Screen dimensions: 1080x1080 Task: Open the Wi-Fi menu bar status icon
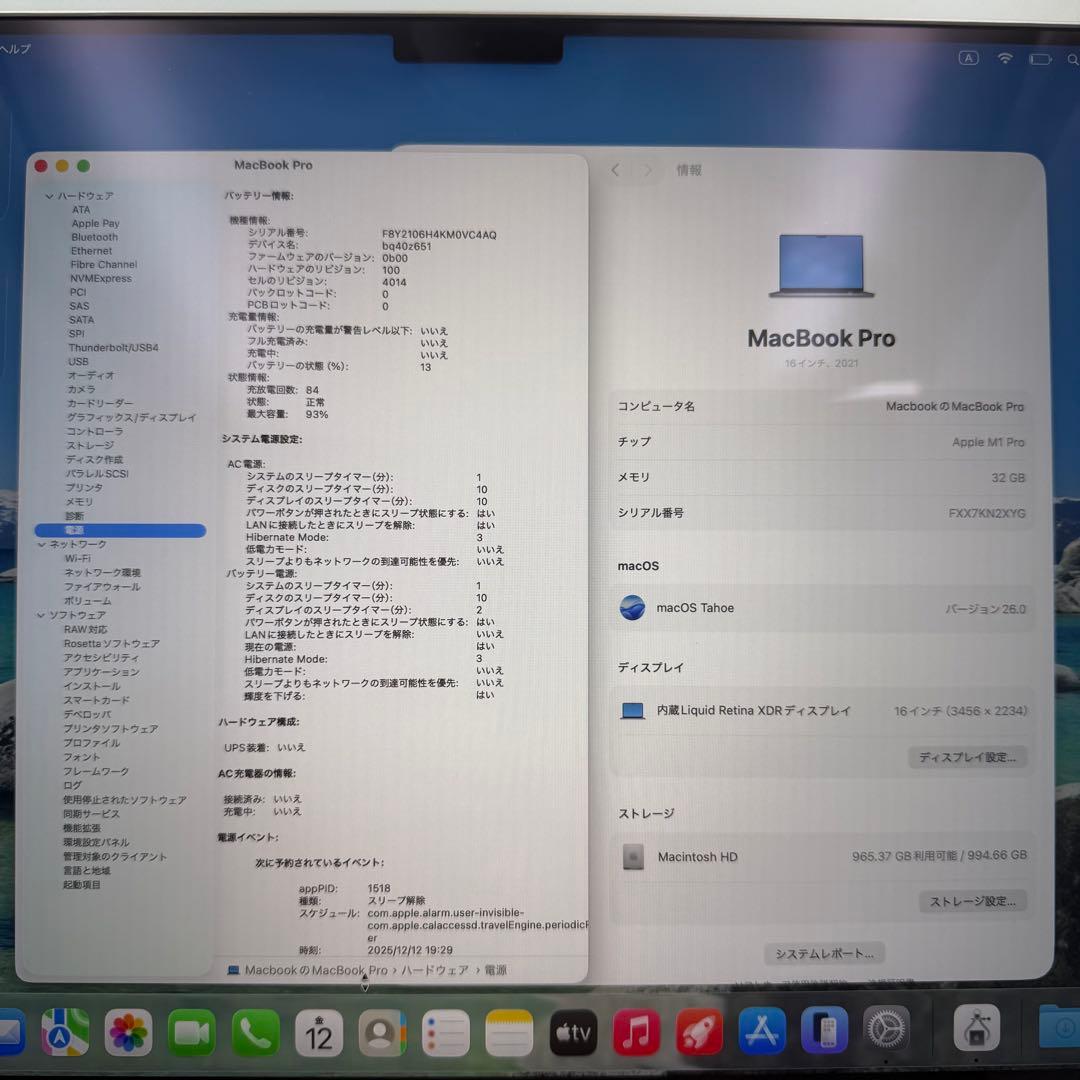point(1004,58)
